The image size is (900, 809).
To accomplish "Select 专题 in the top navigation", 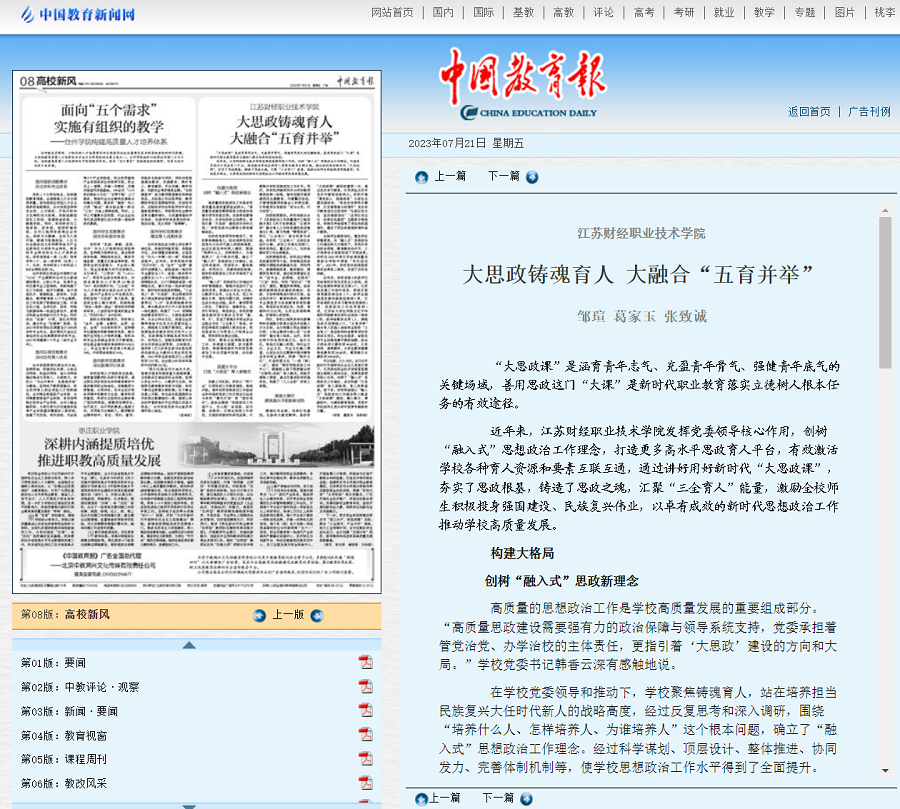I will point(805,13).
